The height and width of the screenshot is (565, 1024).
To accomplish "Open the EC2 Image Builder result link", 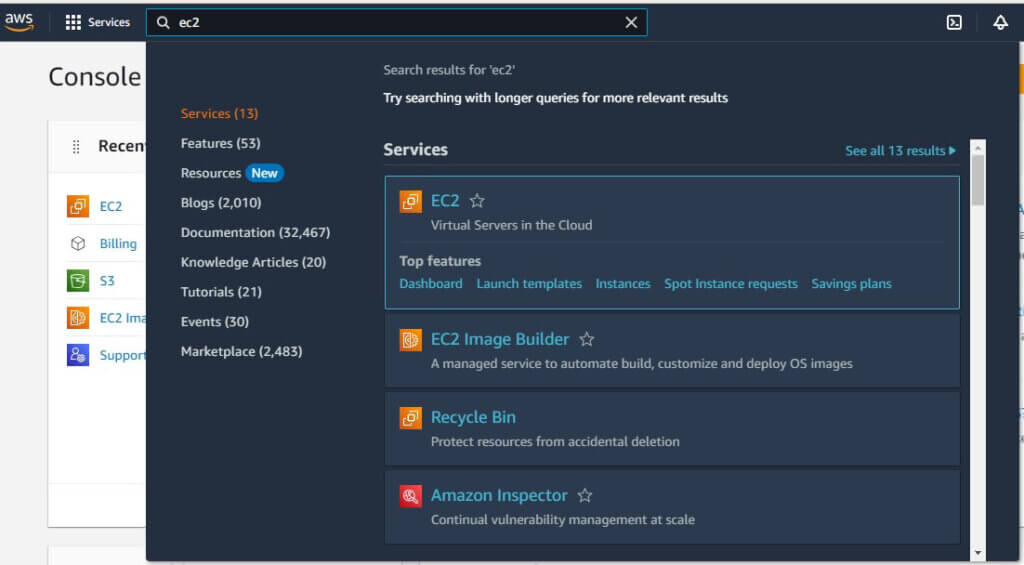I will pyautogui.click(x=500, y=339).
